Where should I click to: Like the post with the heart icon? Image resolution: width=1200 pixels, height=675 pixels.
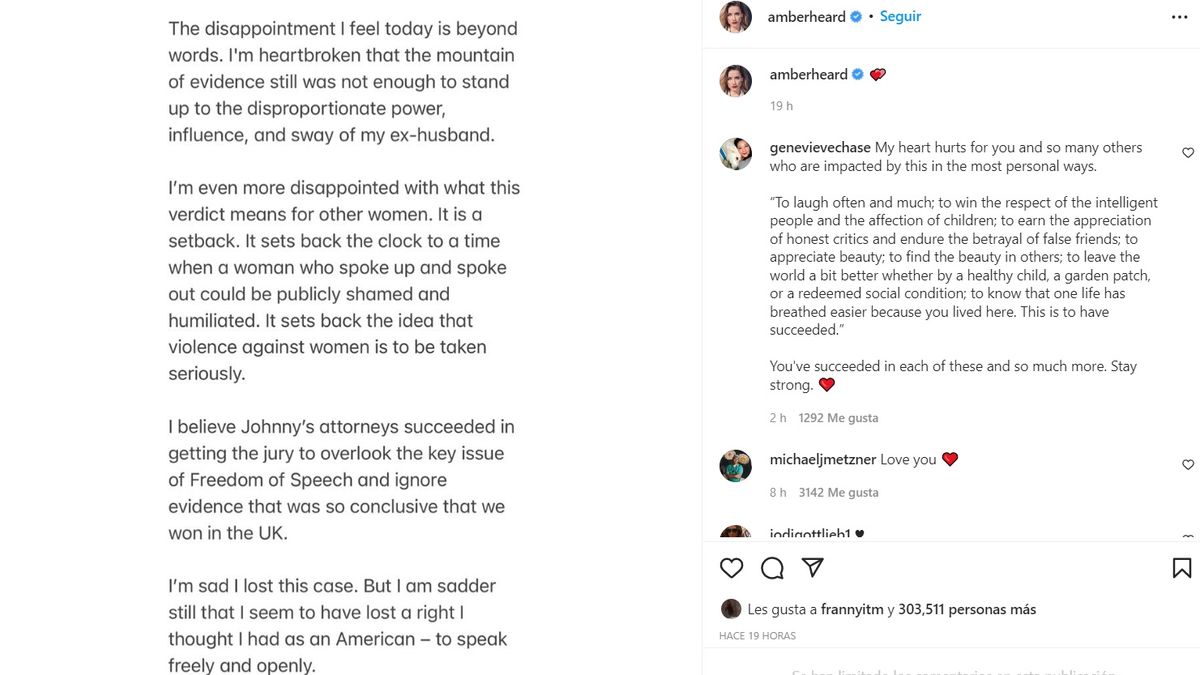(x=732, y=568)
